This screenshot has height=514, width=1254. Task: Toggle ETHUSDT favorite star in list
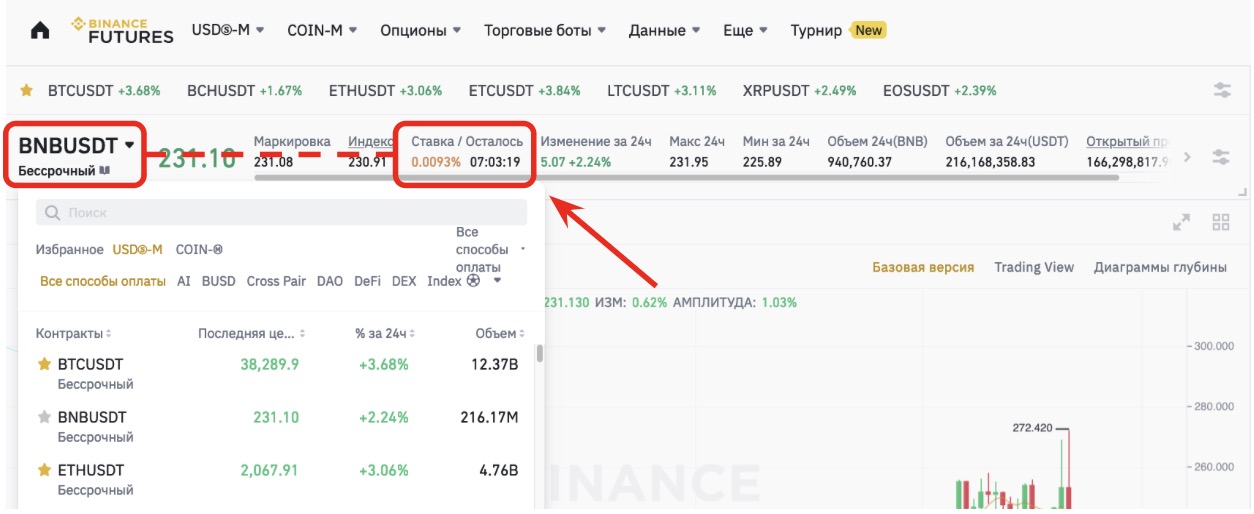tap(44, 470)
